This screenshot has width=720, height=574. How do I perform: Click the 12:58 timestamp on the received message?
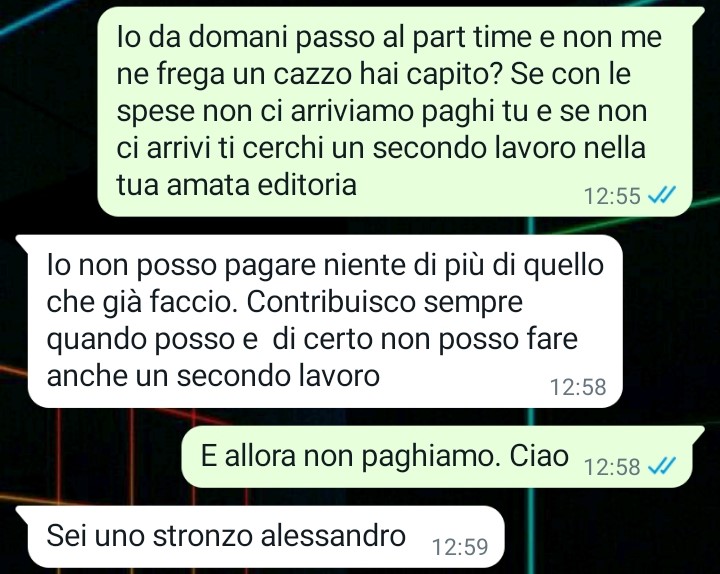pos(578,387)
